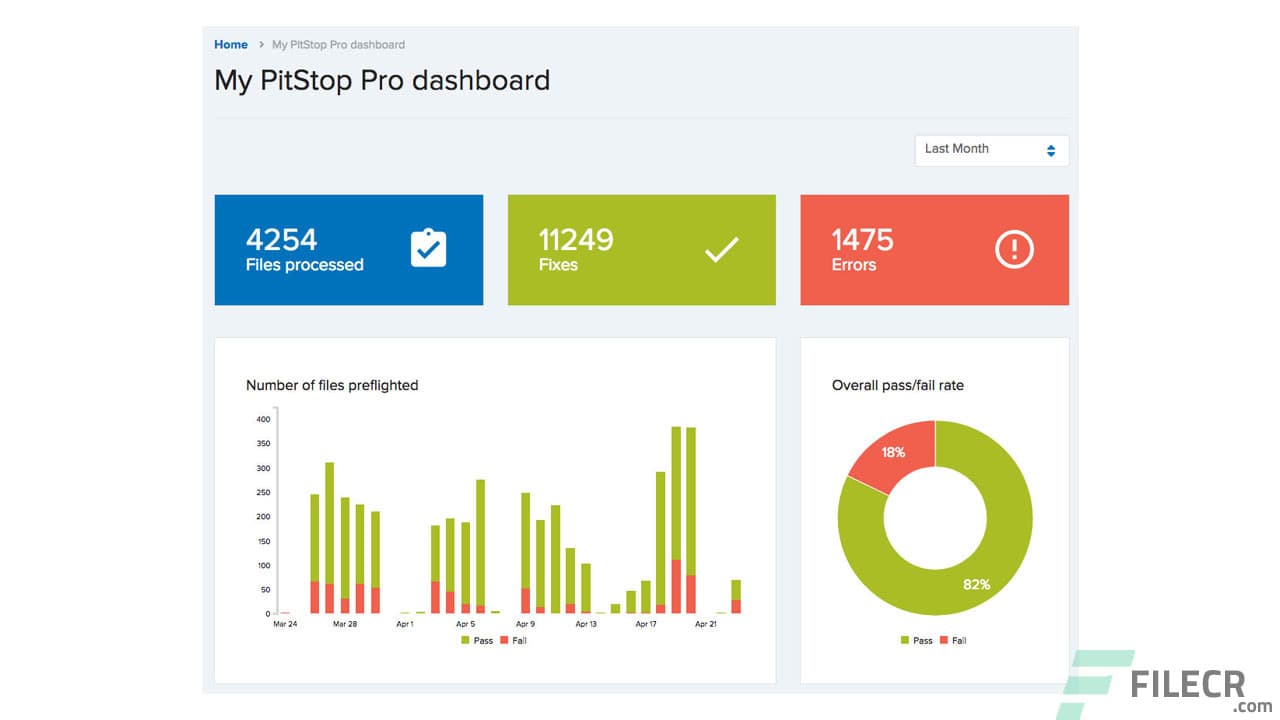Viewport: 1280px width, 720px height.
Task: Click the stepper arrows inside the Last Month selector
Action: coord(1050,150)
